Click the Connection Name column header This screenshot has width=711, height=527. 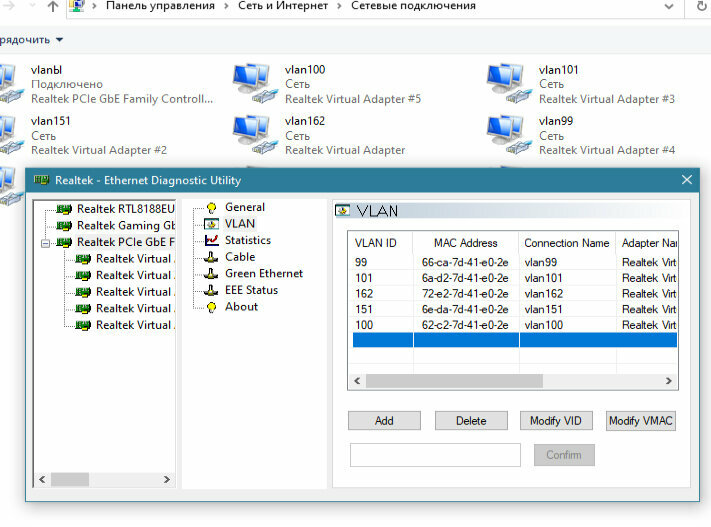(567, 243)
